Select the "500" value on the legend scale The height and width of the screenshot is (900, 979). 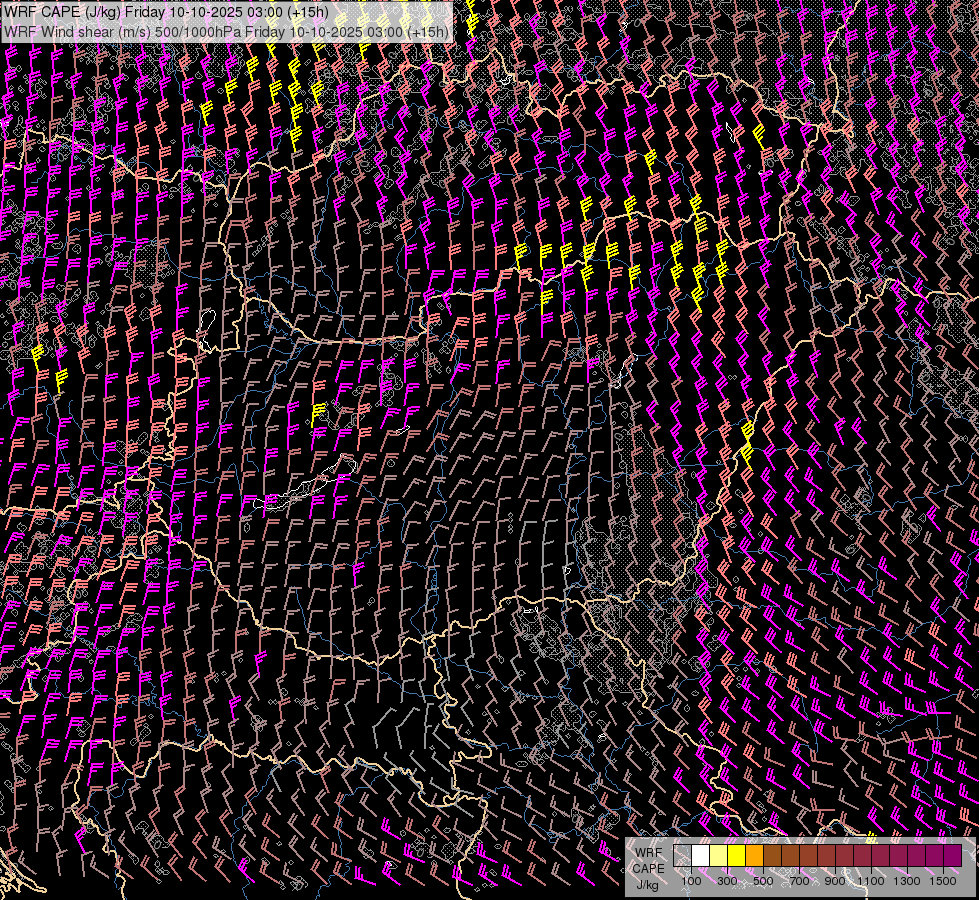tap(763, 881)
